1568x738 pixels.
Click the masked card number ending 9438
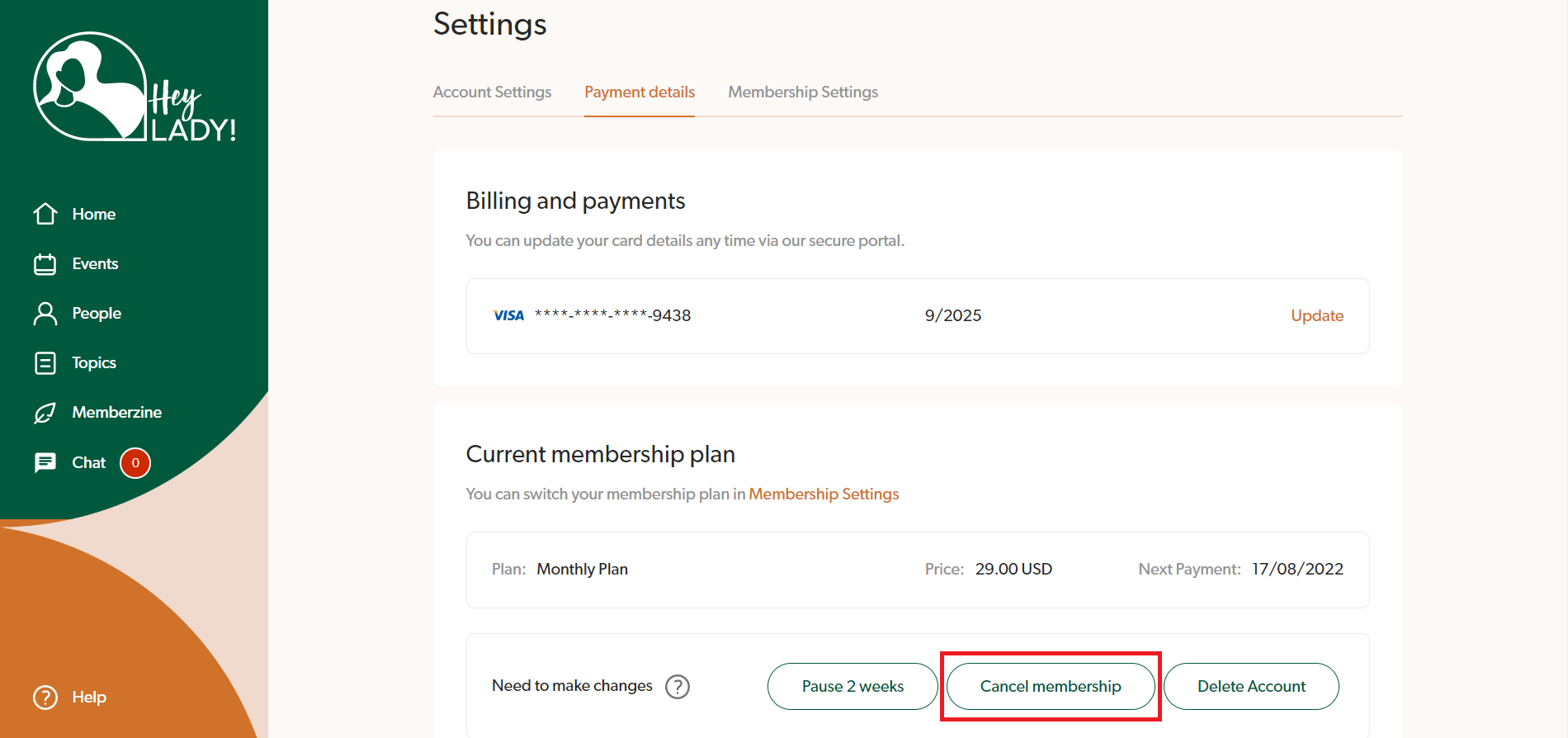tap(612, 315)
